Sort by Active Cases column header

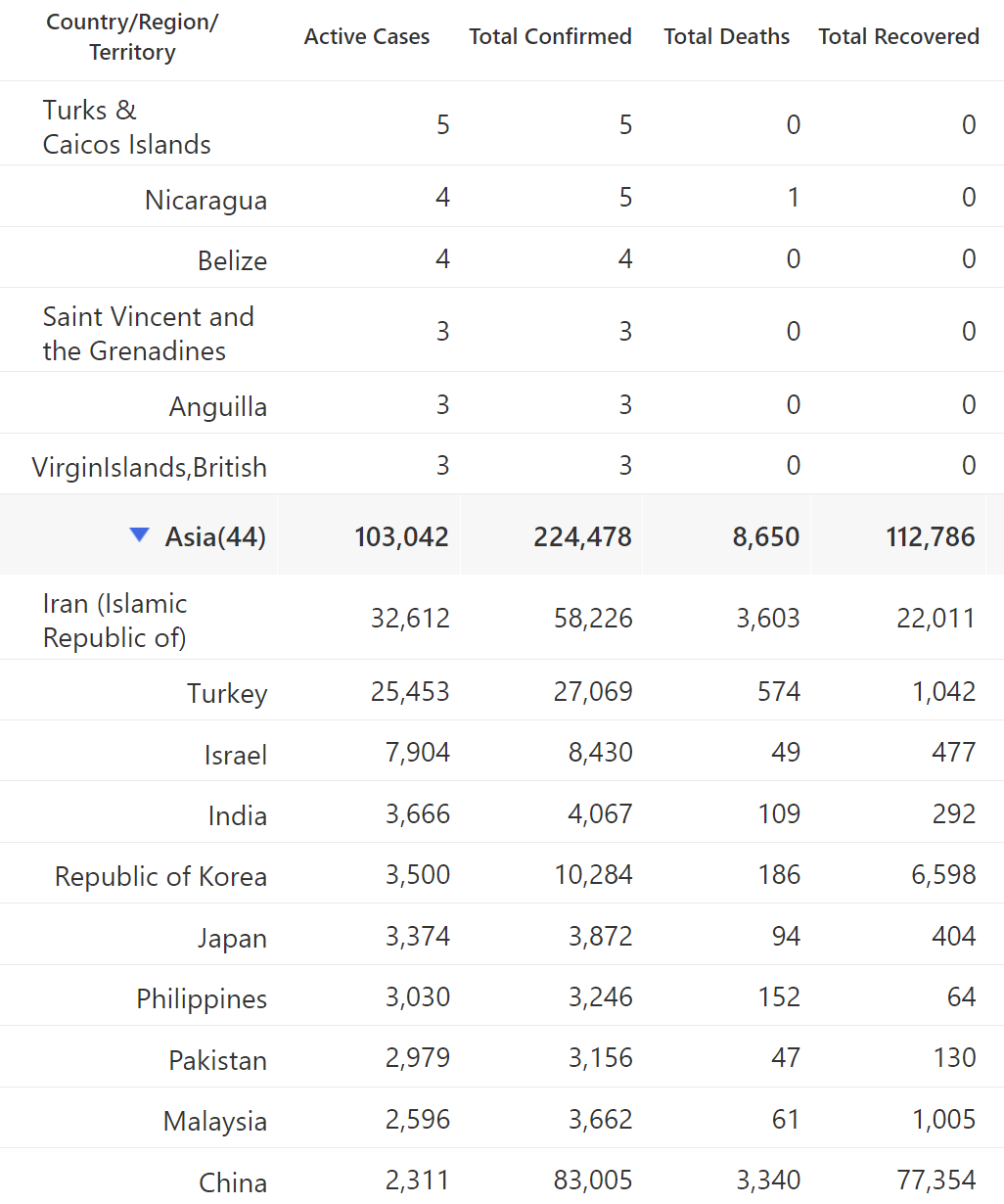tap(367, 36)
